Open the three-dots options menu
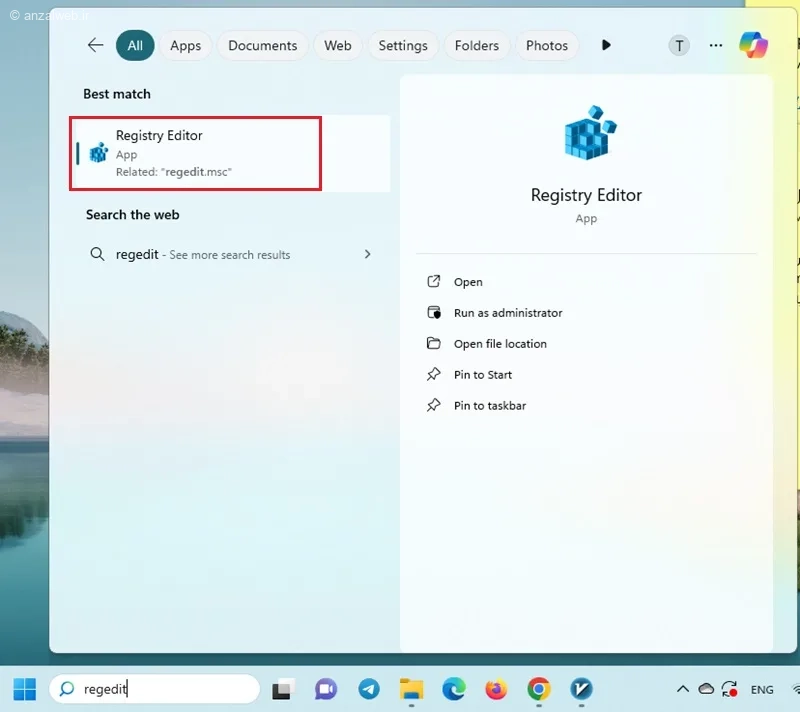800x712 pixels. (715, 45)
